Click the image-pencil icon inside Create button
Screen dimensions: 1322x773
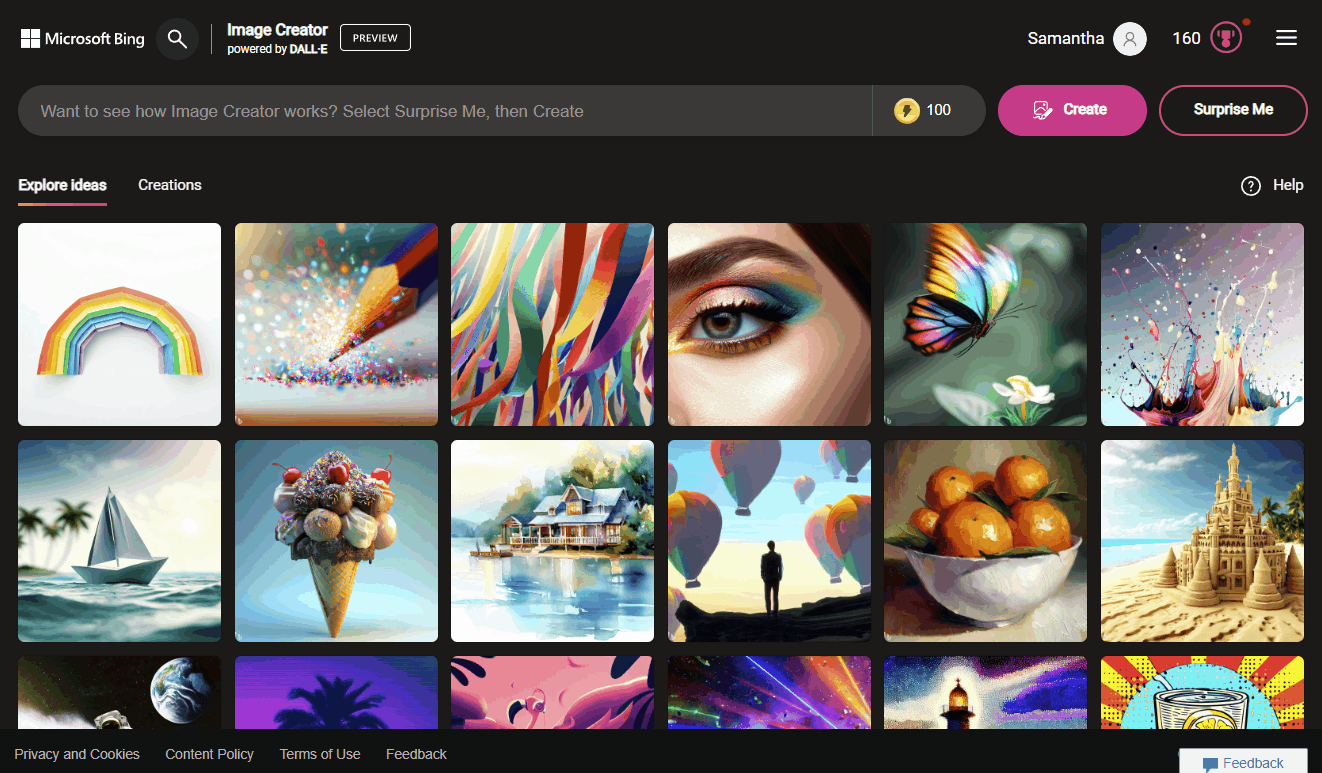1041,109
